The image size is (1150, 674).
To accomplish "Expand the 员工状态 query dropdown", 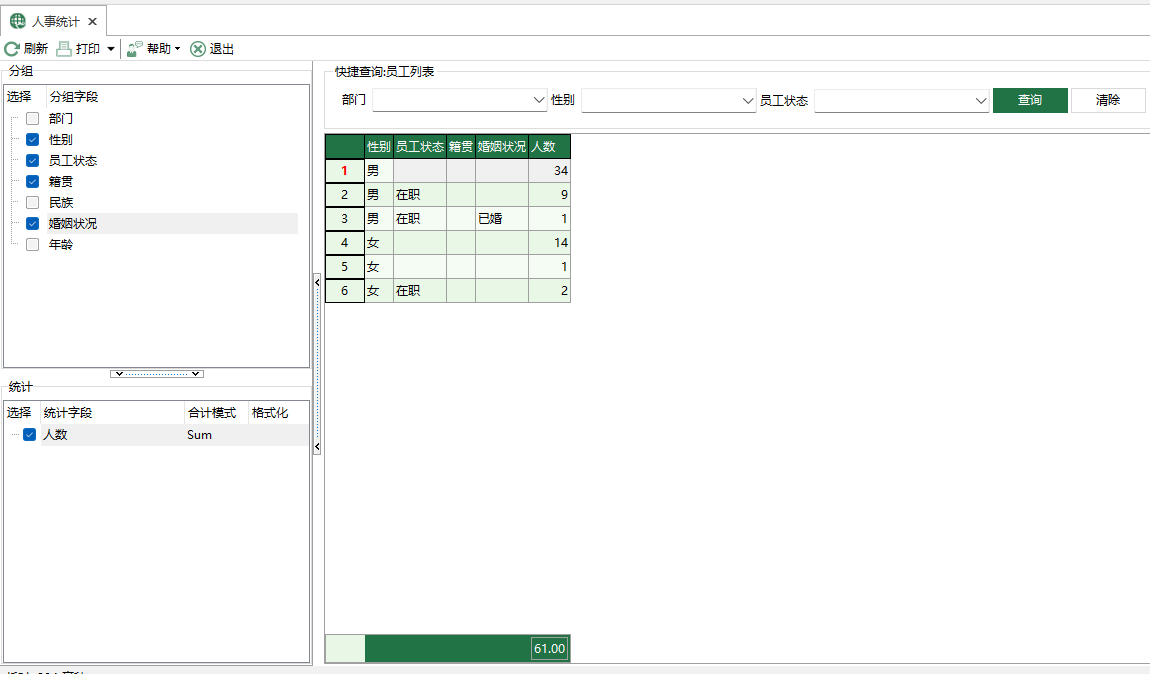I will 980,101.
